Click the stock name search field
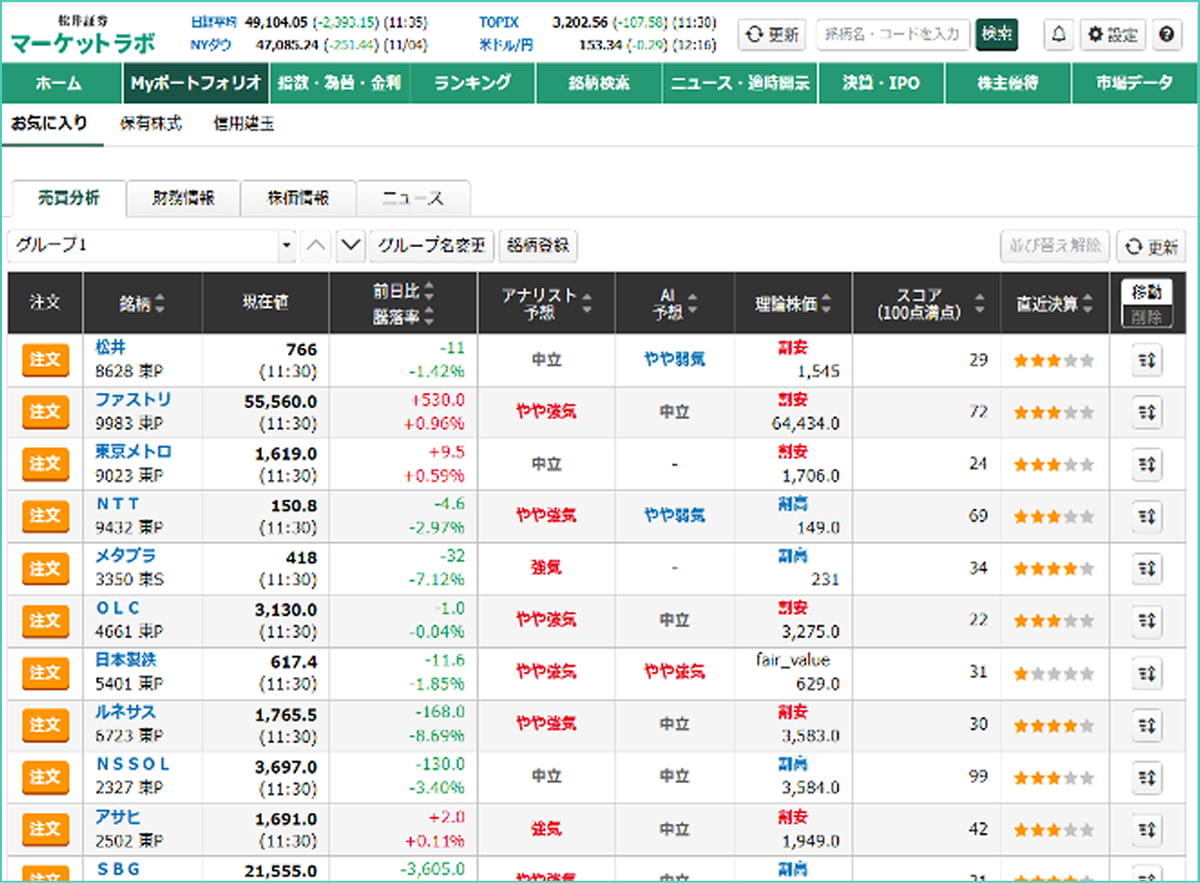The width and height of the screenshot is (1200, 883). 892,34
